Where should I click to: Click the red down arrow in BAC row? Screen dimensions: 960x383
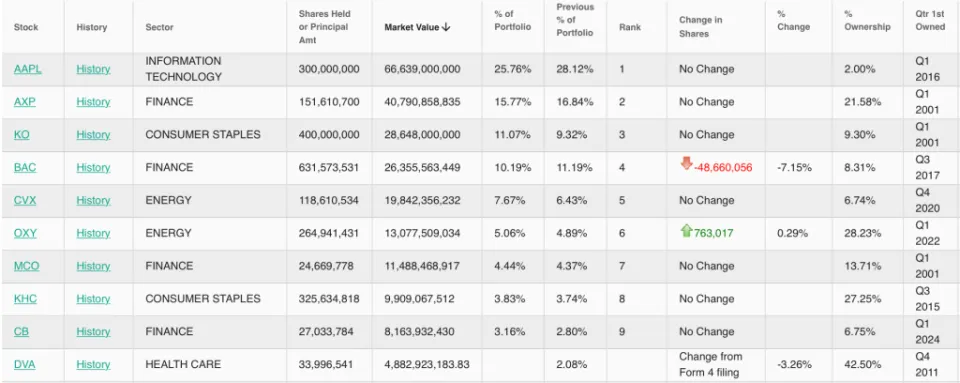tap(686, 163)
